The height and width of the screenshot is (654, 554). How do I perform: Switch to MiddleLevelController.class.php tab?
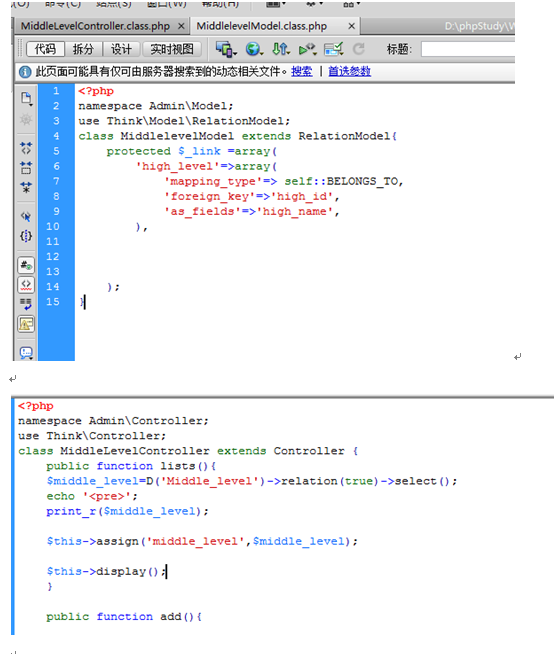[x=95, y=26]
